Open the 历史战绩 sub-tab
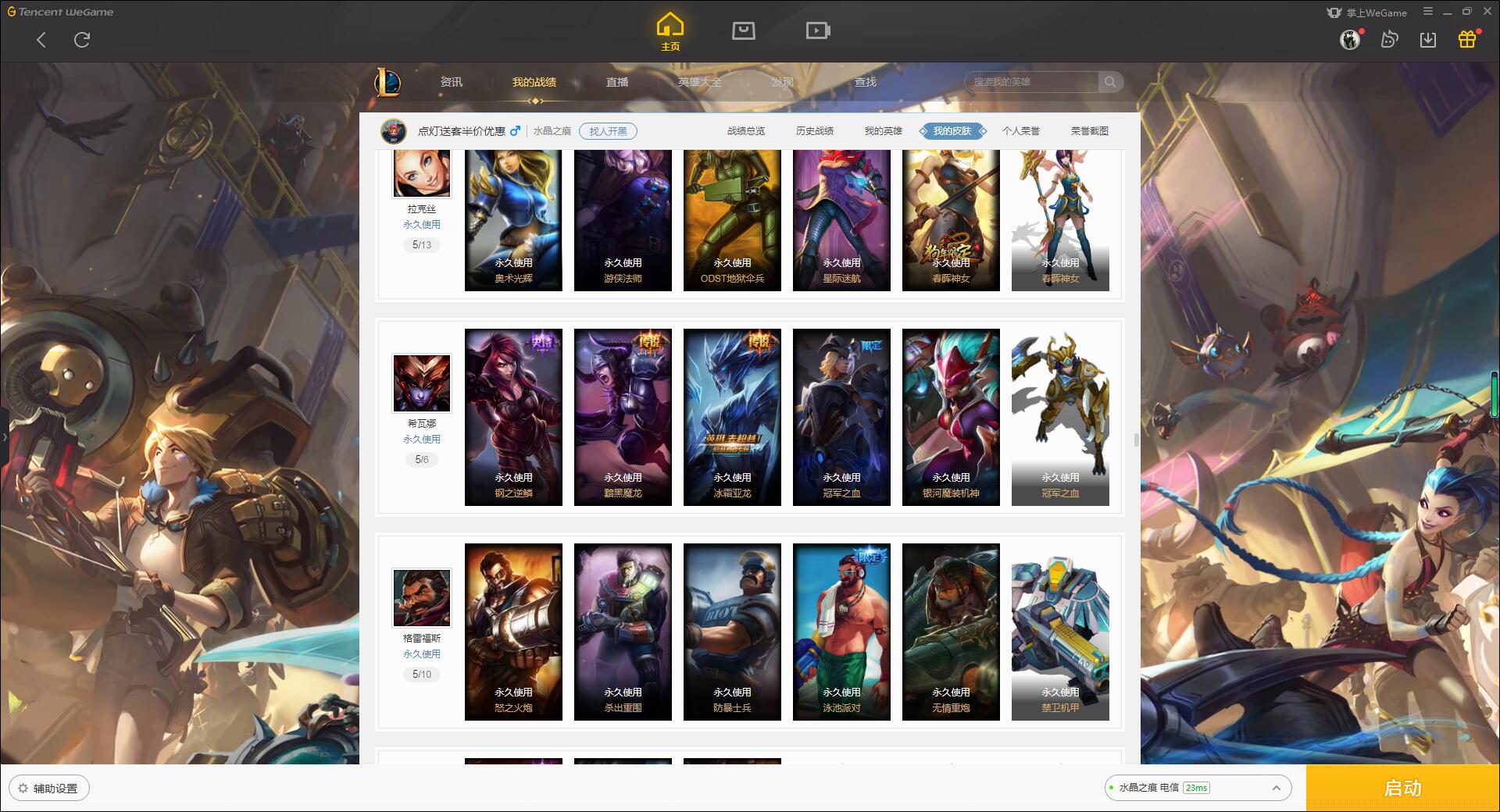 [x=815, y=131]
